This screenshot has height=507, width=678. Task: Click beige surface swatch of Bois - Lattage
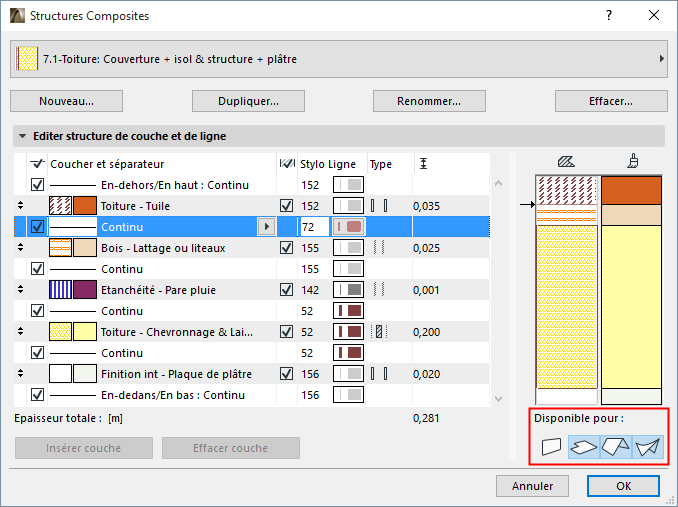85,248
